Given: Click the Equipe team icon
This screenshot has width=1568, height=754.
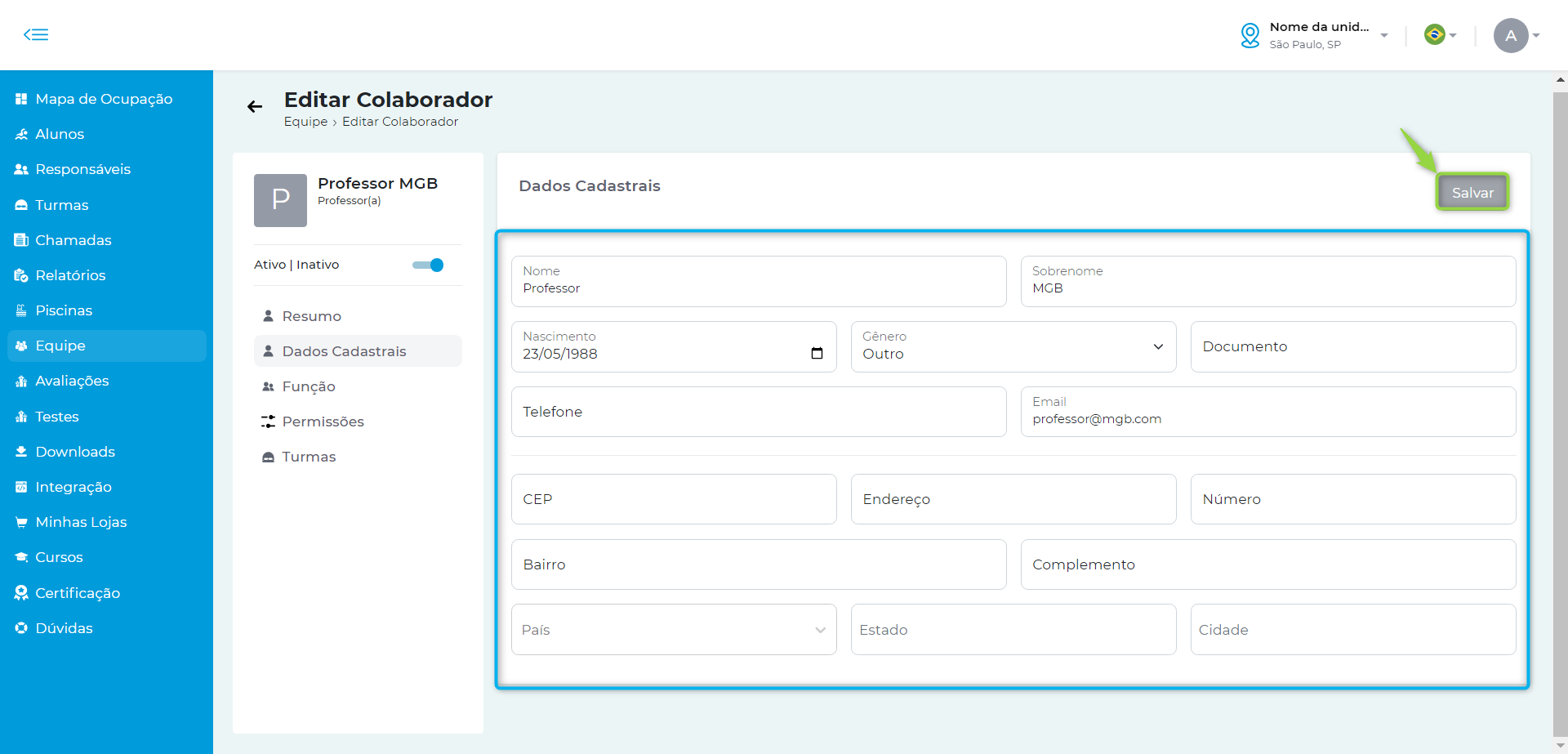Looking at the screenshot, I should pos(21,346).
